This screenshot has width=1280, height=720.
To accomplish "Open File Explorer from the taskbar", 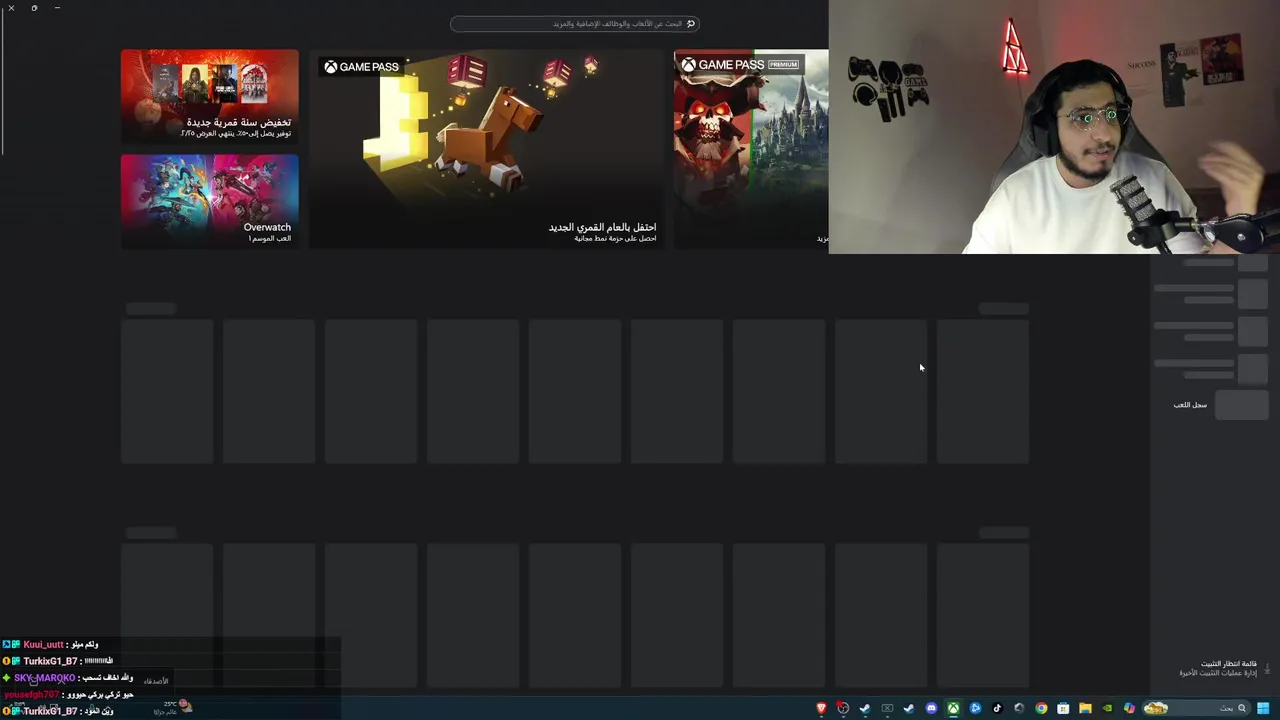I will 1085,708.
